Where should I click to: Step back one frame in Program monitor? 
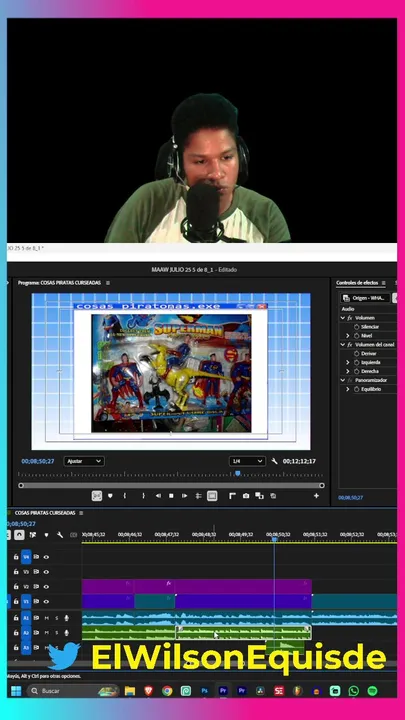tap(158, 496)
